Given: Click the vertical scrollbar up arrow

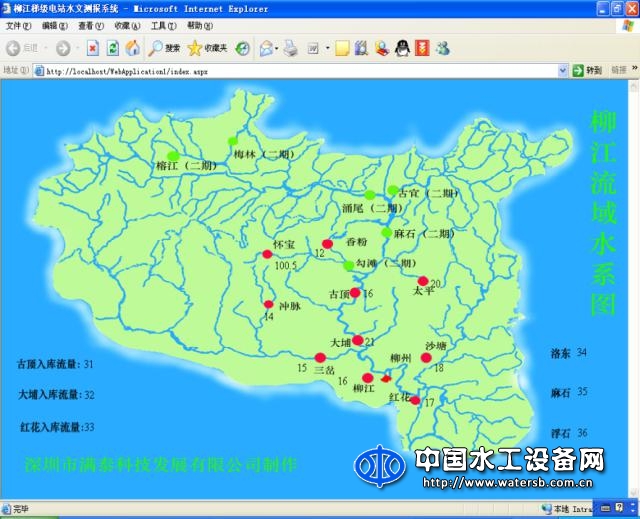Looking at the screenshot, I should pyautogui.click(x=634, y=86).
